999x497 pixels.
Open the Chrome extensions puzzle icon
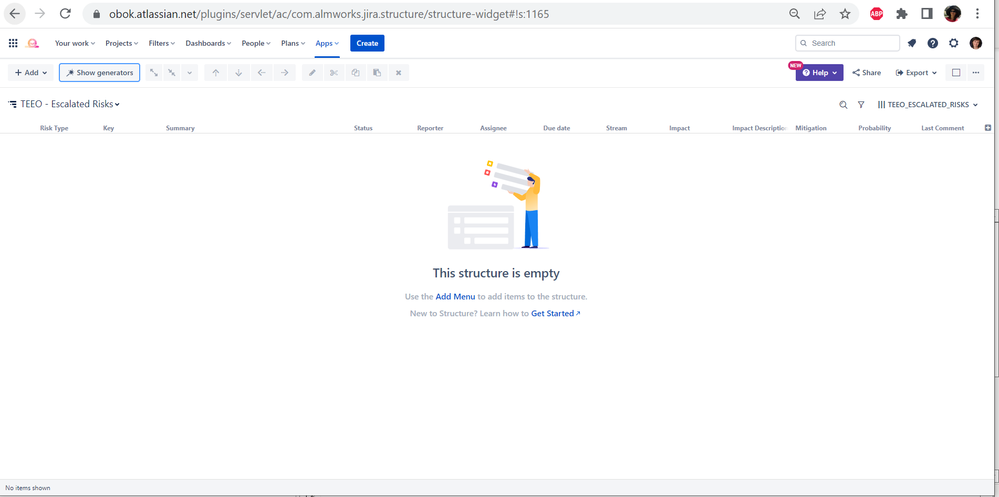pos(902,13)
